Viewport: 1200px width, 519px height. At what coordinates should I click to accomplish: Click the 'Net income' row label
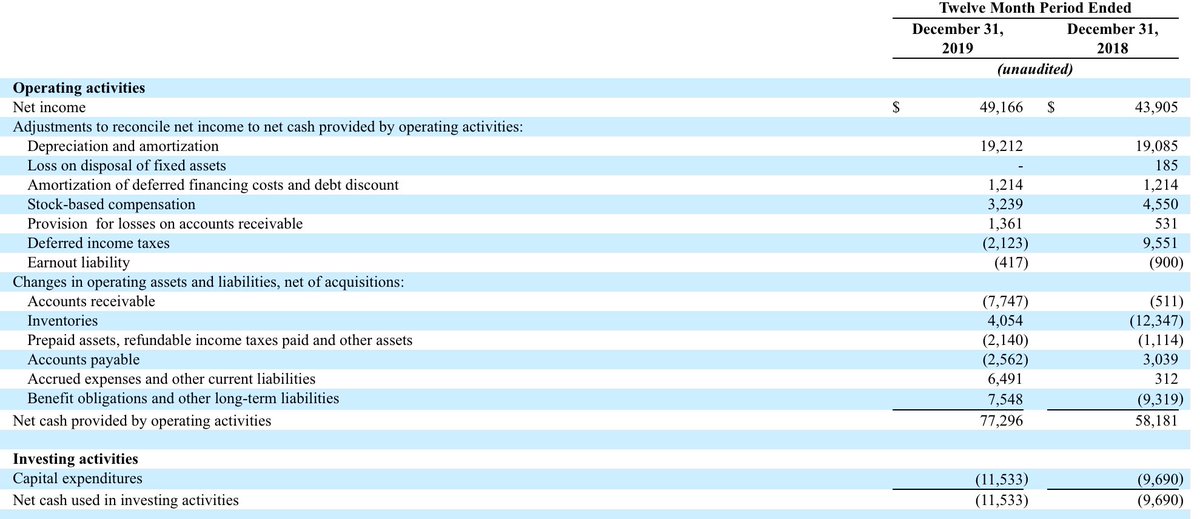49,107
